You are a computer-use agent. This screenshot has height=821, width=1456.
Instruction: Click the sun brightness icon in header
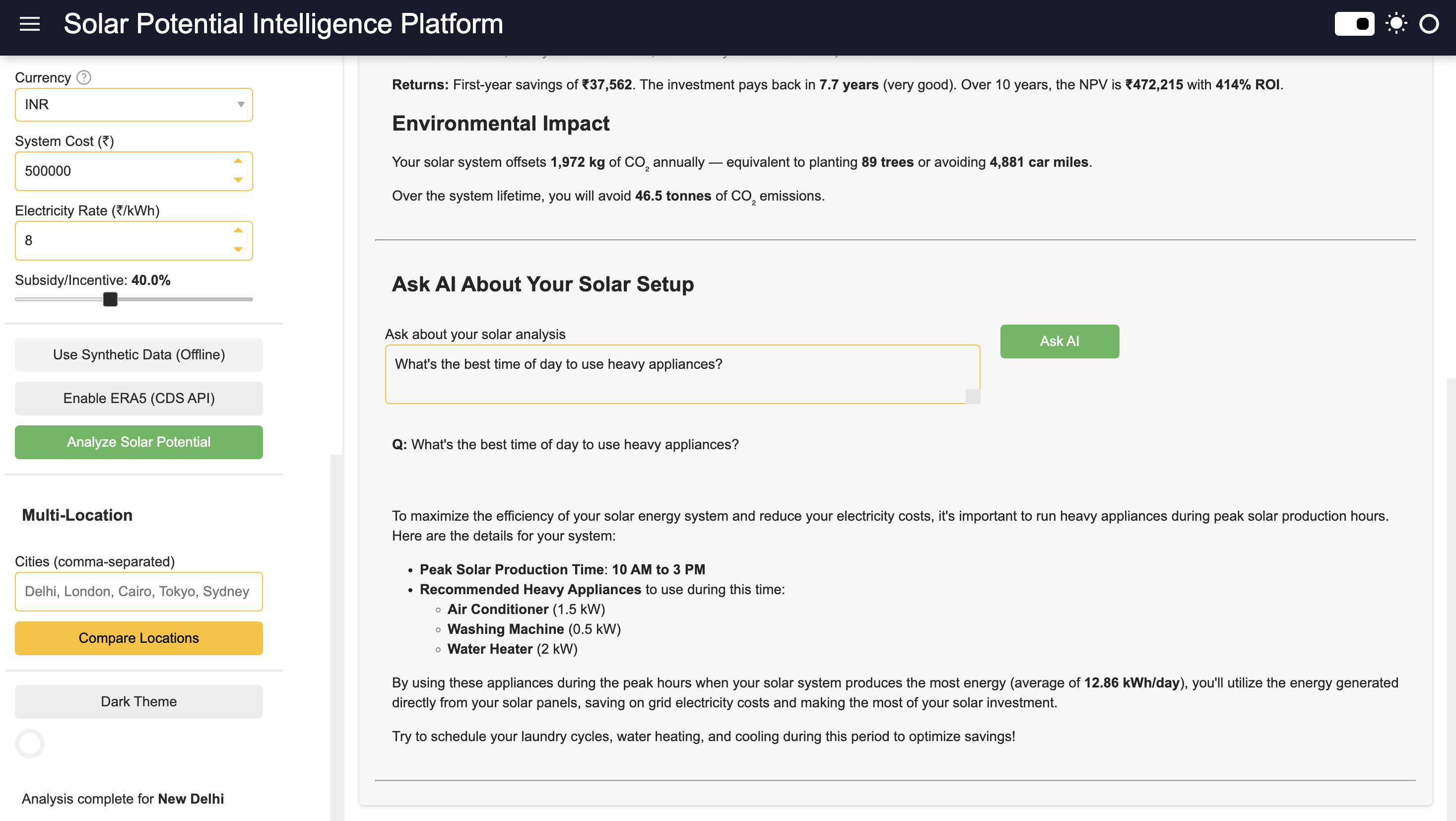(1395, 24)
